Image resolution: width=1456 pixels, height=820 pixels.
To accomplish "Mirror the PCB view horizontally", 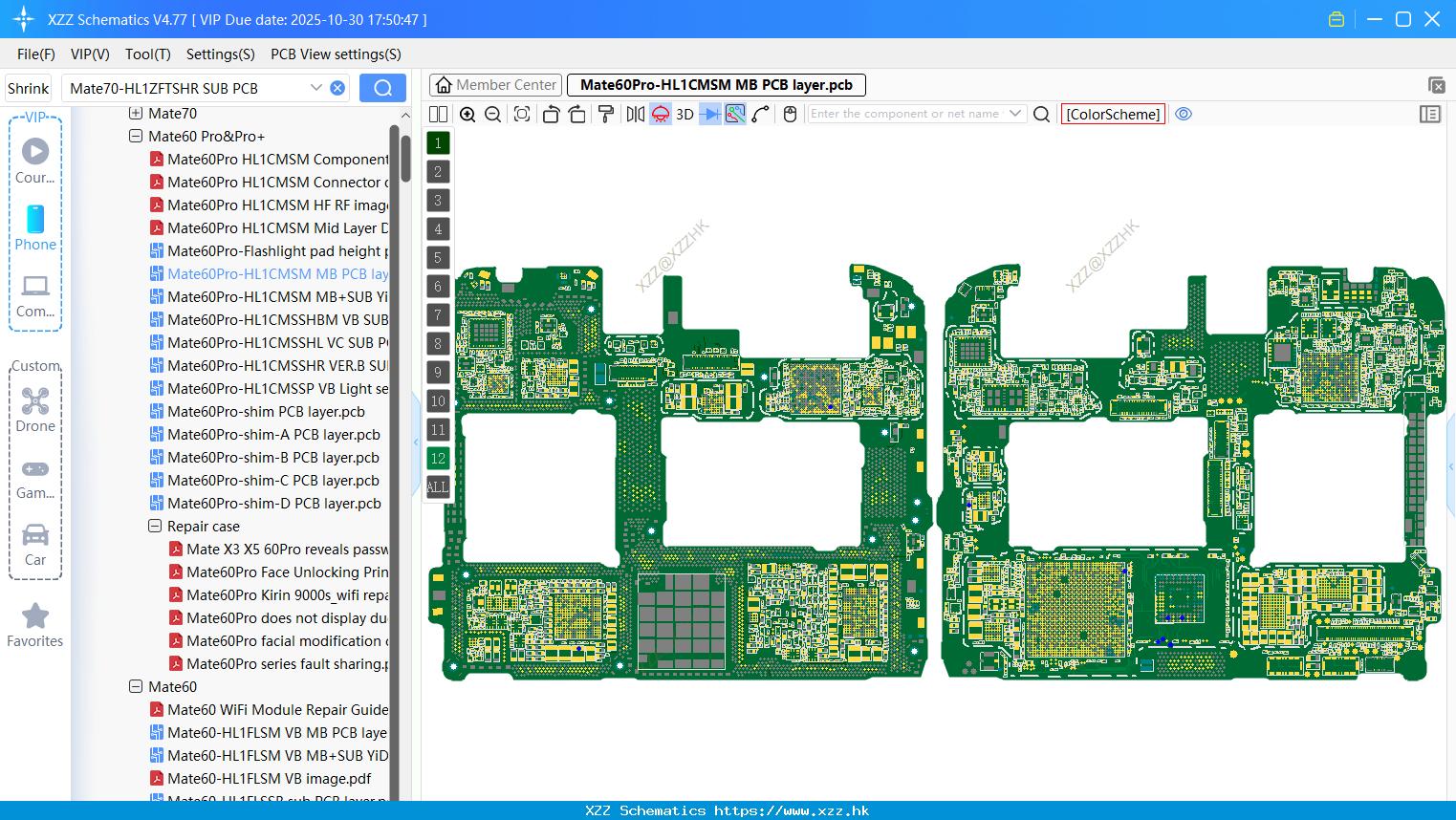I will click(x=636, y=114).
